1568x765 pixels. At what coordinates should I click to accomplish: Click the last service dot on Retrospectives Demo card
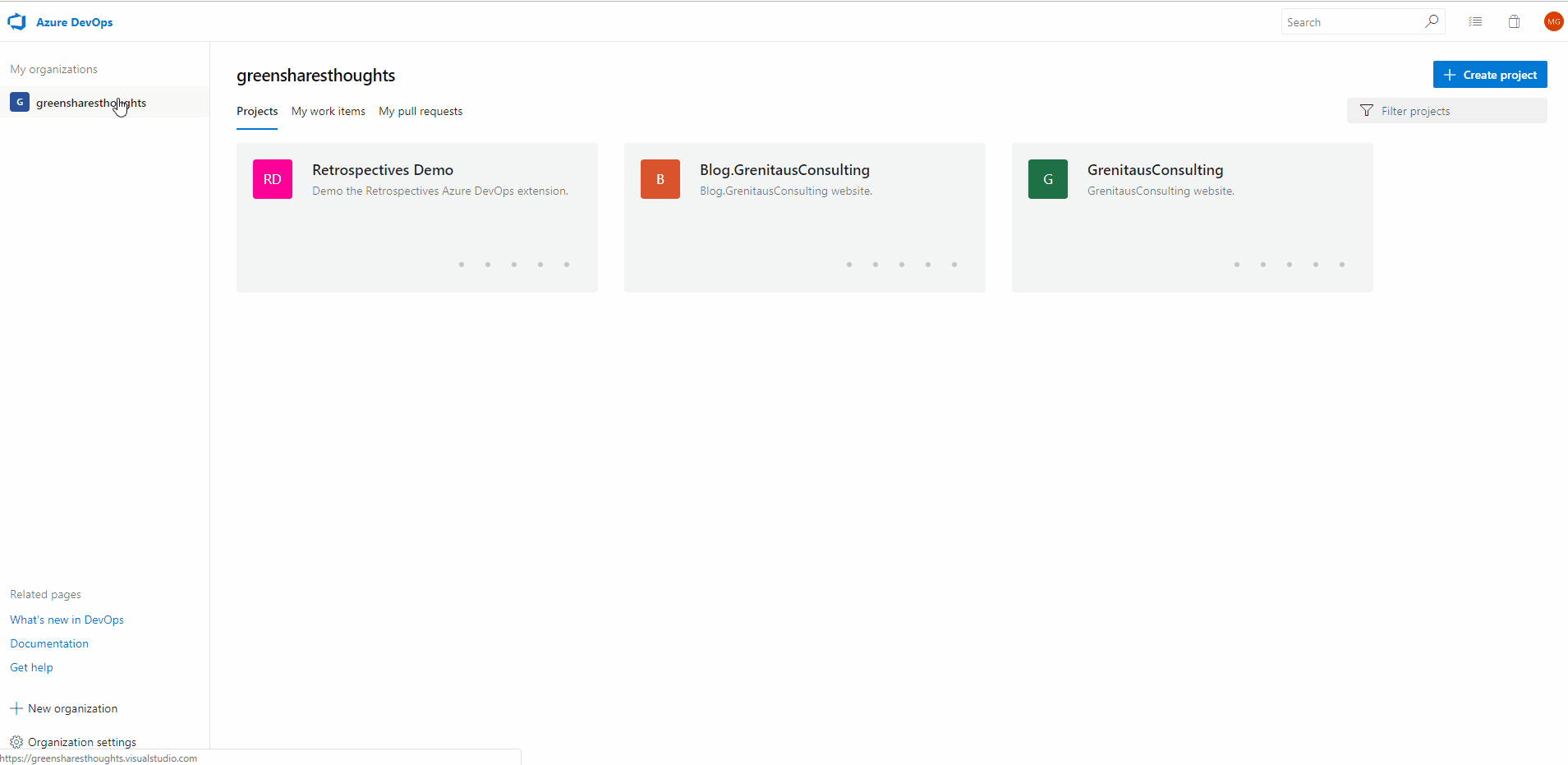click(x=567, y=265)
